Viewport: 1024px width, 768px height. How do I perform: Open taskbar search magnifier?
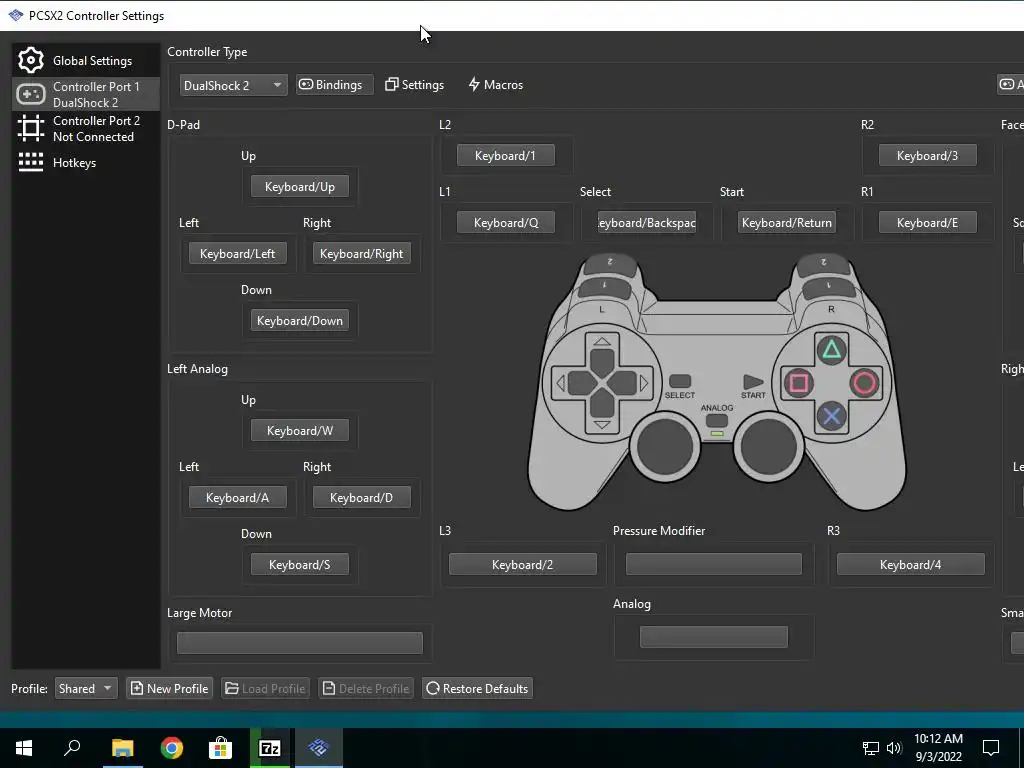72,748
